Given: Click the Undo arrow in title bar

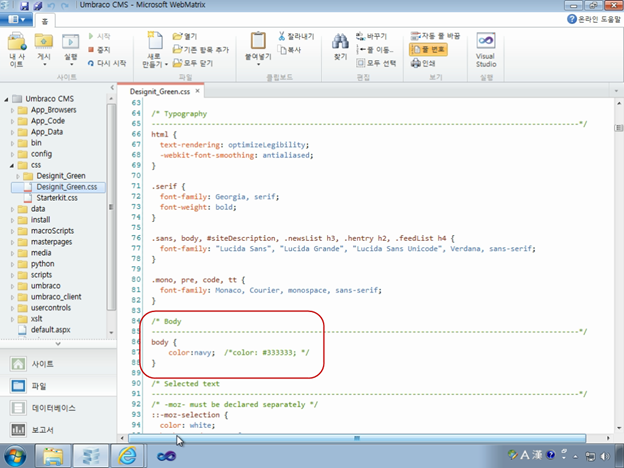Looking at the screenshot, I should point(51,6).
